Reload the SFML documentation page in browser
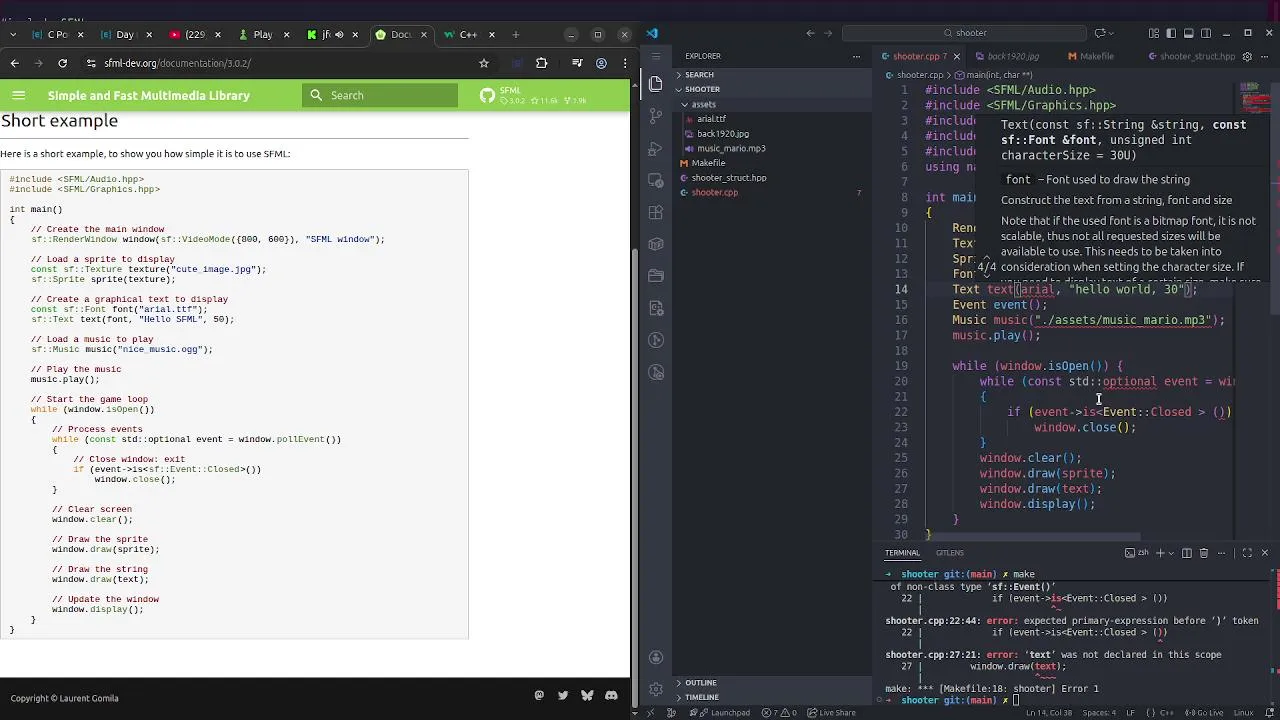This screenshot has width=1280, height=720. 62,63
